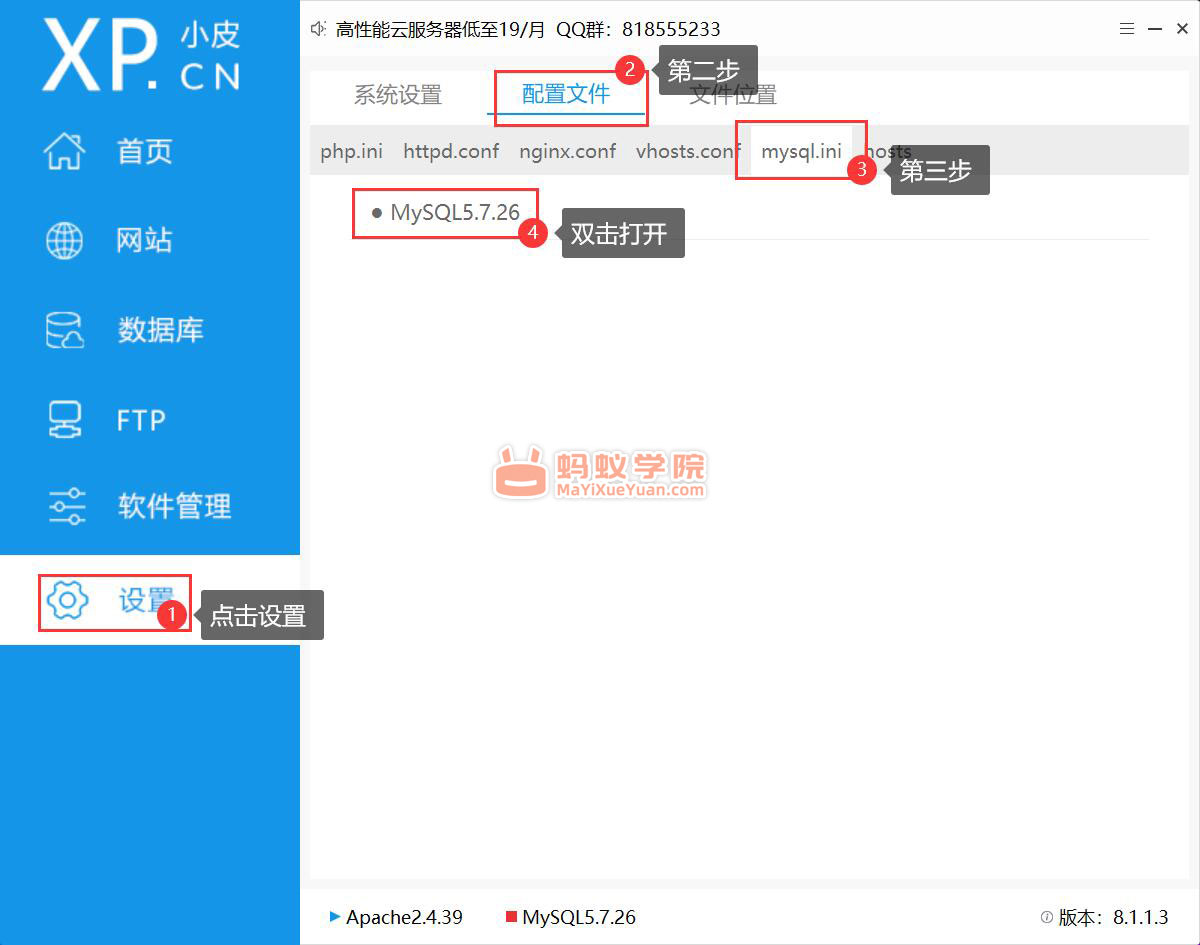Select the httpd.conf sub-tab
Image resolution: width=1200 pixels, height=945 pixels.
(x=451, y=152)
